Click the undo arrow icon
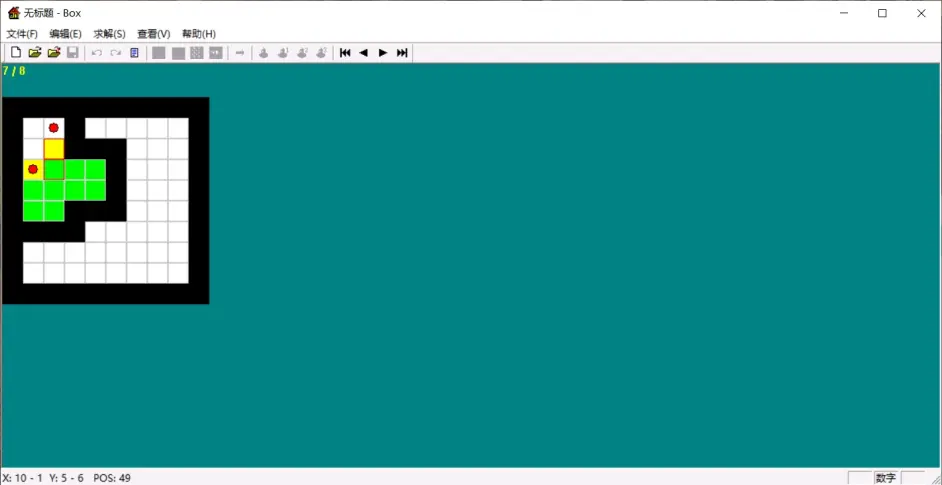942x485 pixels. pyautogui.click(x=97, y=53)
